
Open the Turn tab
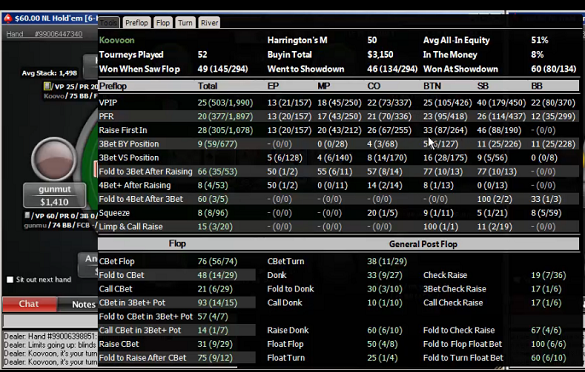click(185, 23)
